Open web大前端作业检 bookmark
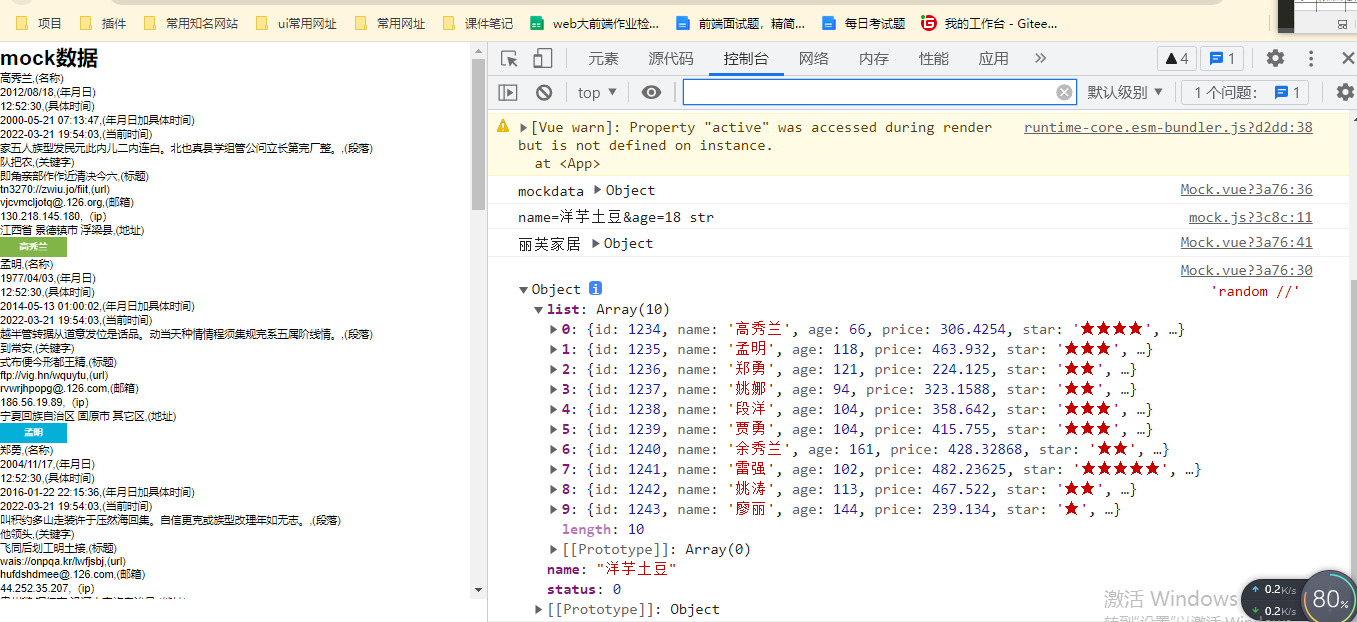Viewport: 1357px width, 622px height. pyautogui.click(x=595, y=23)
